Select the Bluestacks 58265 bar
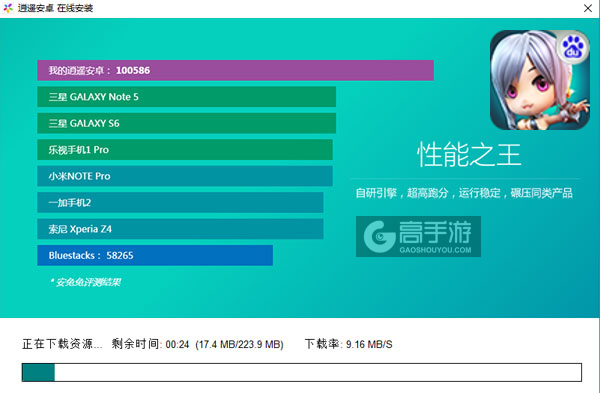Screen dimensions: 600x393 click(155, 255)
